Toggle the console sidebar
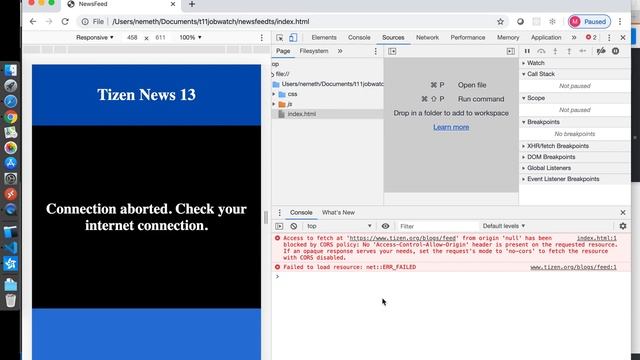 tap(279, 226)
